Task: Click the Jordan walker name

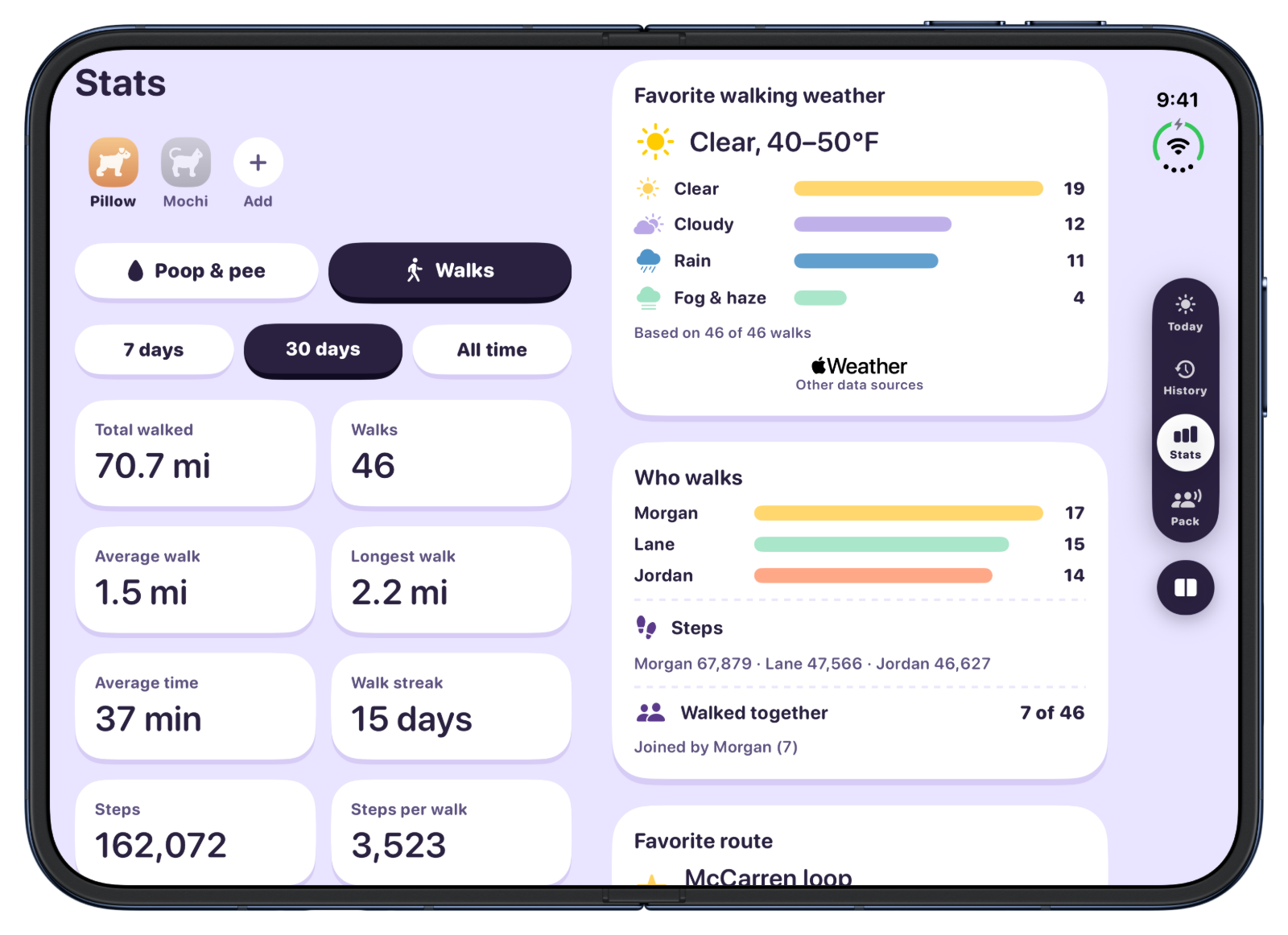Action: (x=663, y=576)
